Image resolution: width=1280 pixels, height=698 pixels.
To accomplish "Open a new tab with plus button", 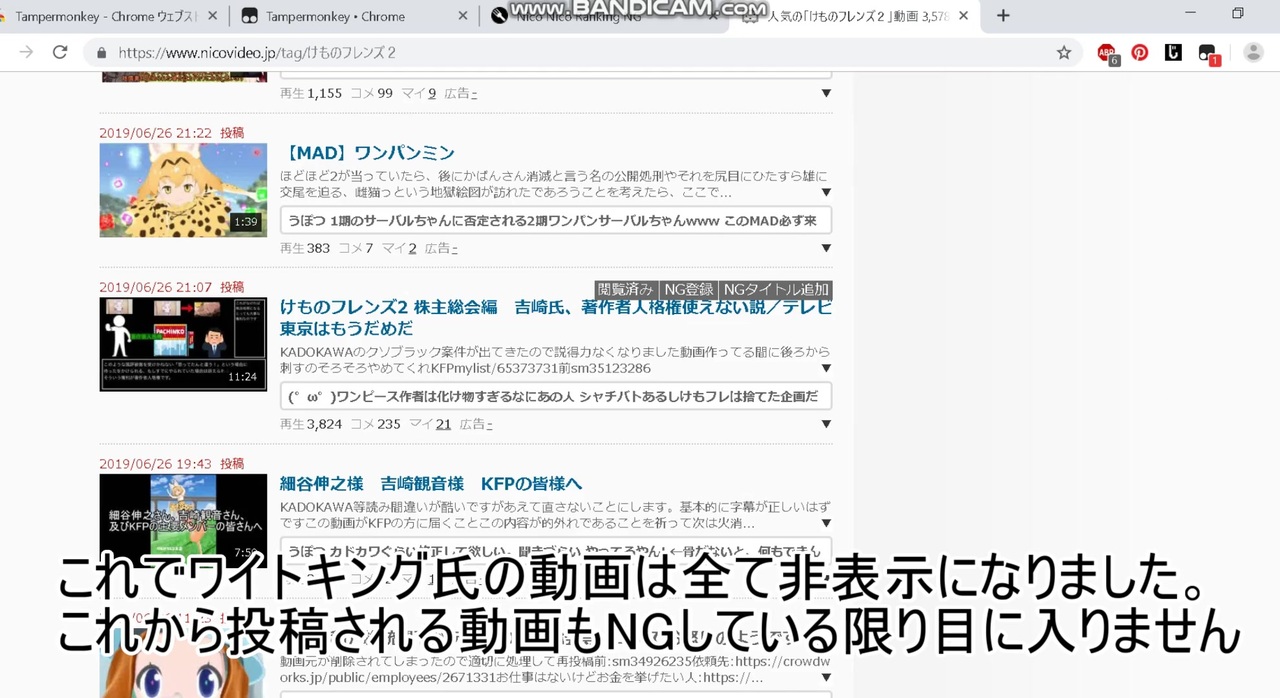I will [x=1003, y=16].
